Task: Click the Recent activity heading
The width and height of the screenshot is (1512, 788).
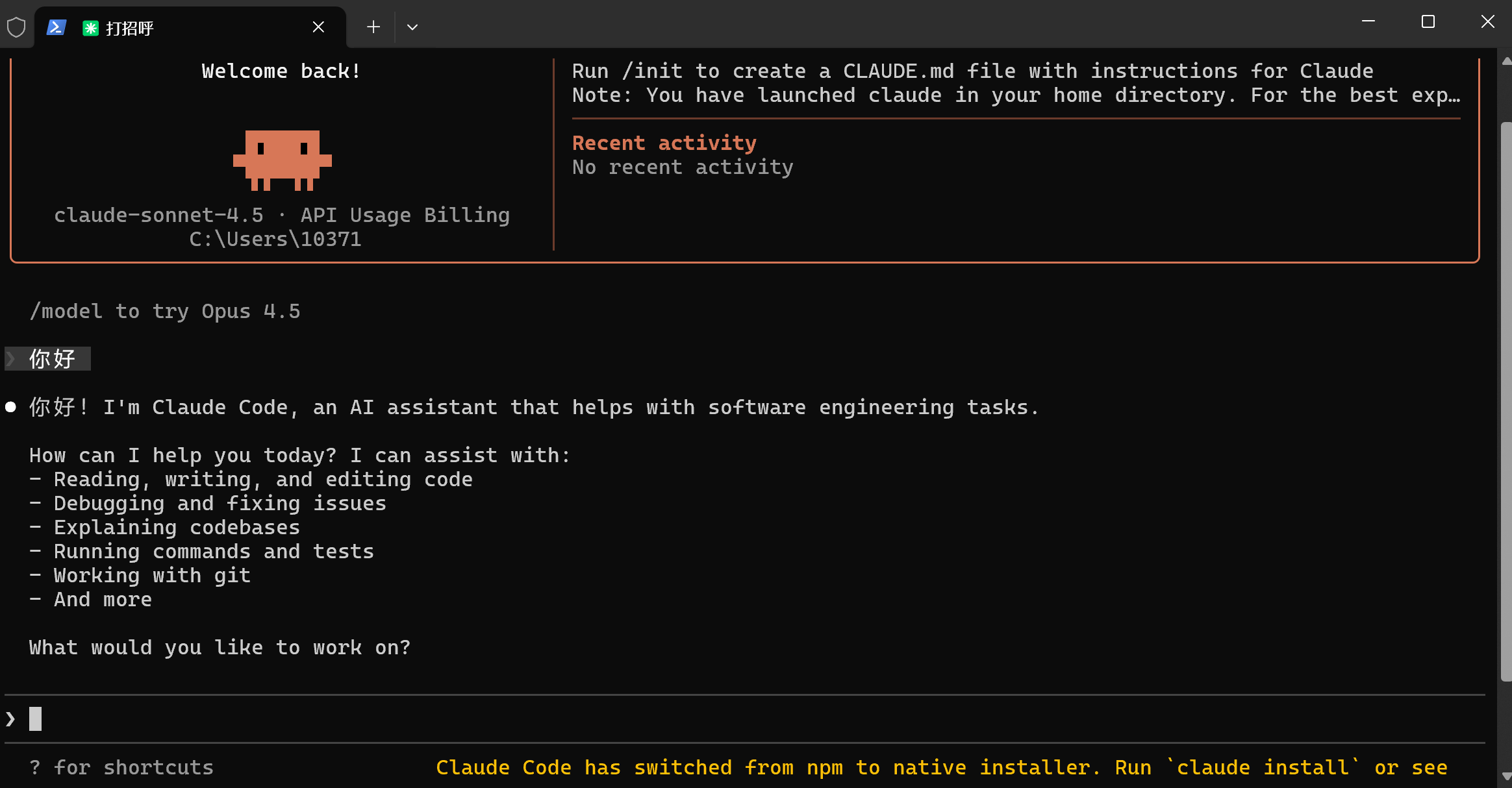Action: 664,143
